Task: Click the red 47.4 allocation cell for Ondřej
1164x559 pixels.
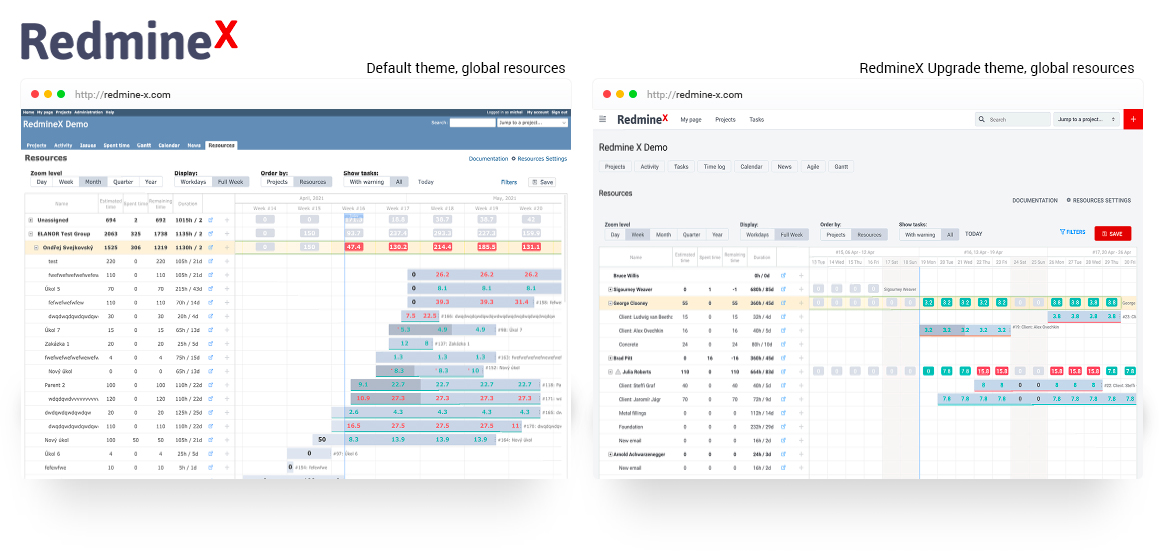Action: coord(354,246)
